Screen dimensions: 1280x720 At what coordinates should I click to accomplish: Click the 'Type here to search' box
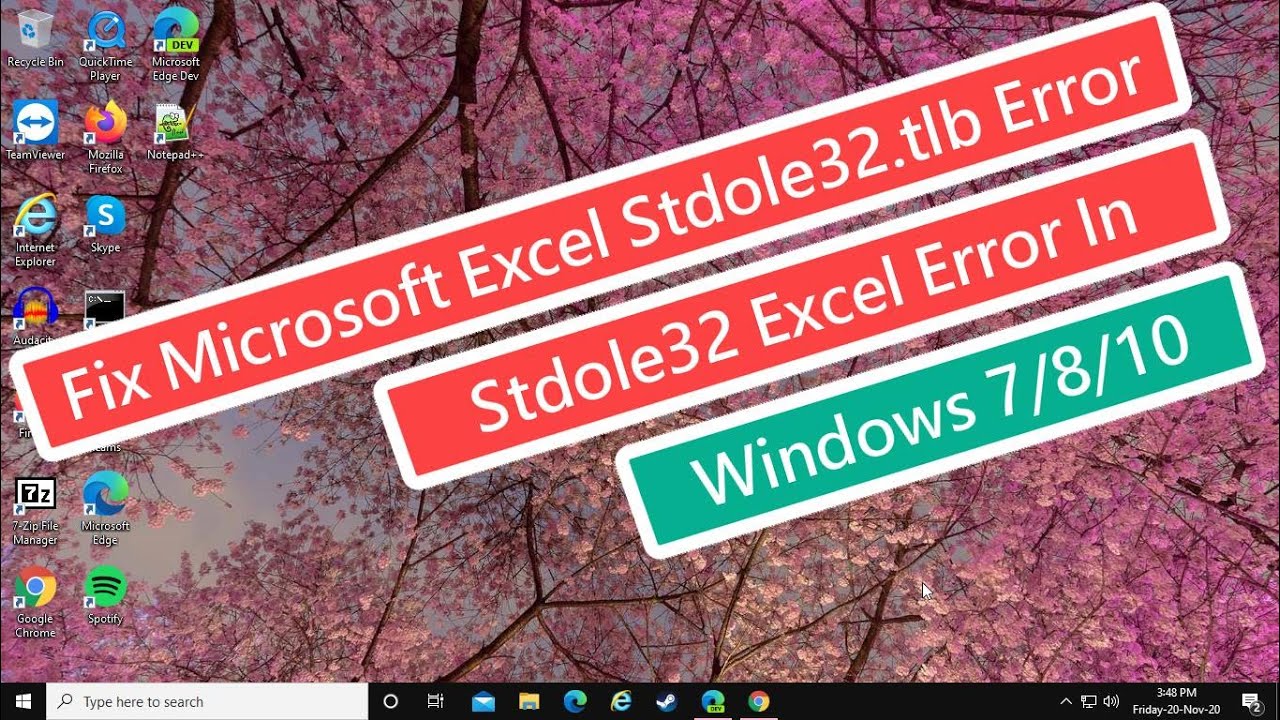208,701
